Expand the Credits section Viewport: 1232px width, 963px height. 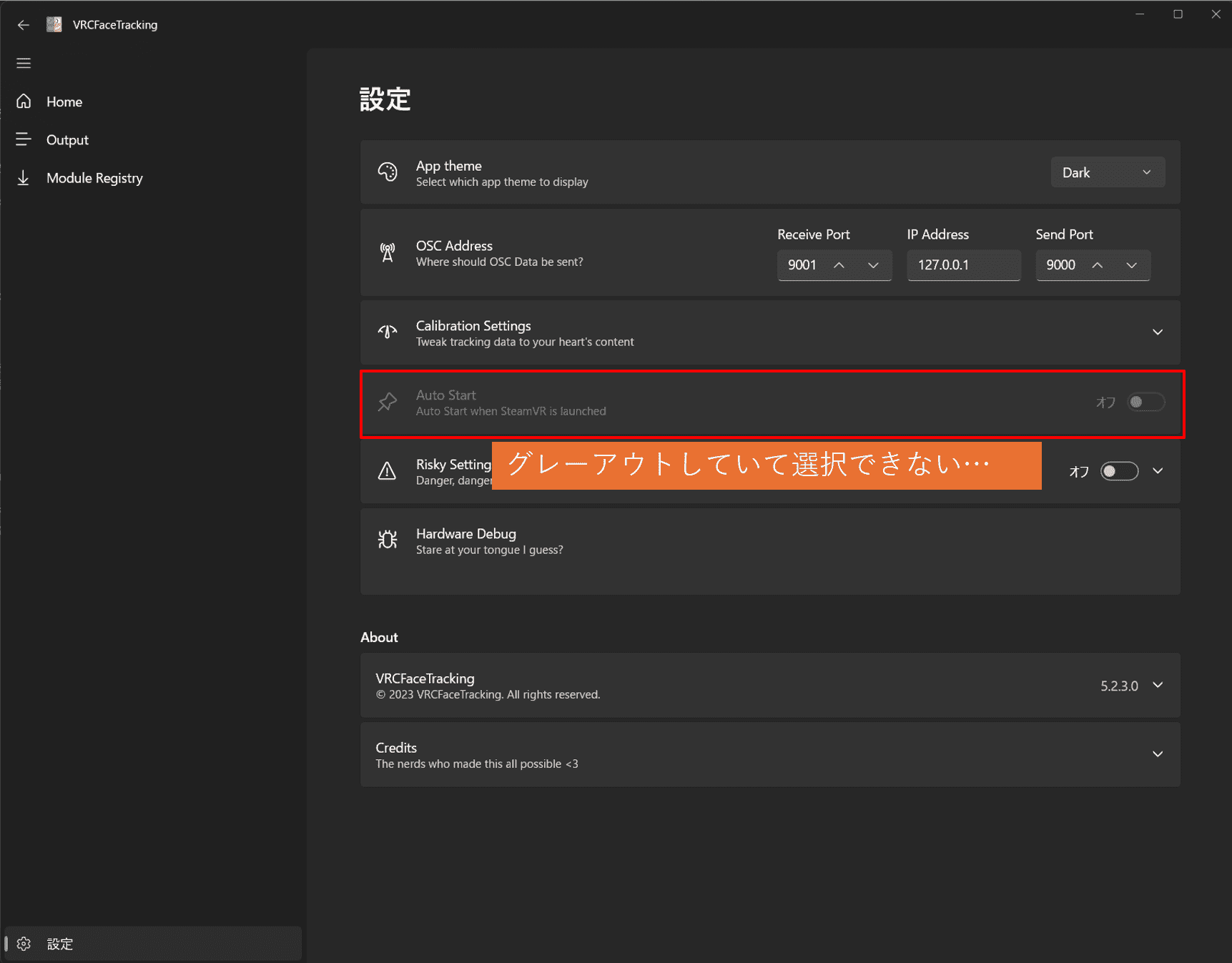tap(1158, 754)
